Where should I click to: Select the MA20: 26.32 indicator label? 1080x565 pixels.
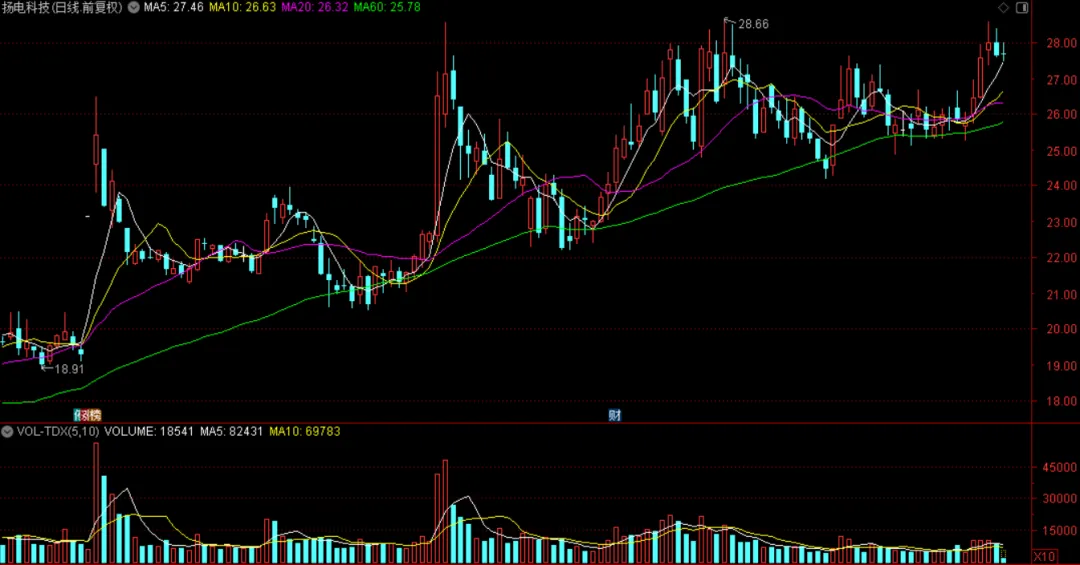click(x=315, y=8)
